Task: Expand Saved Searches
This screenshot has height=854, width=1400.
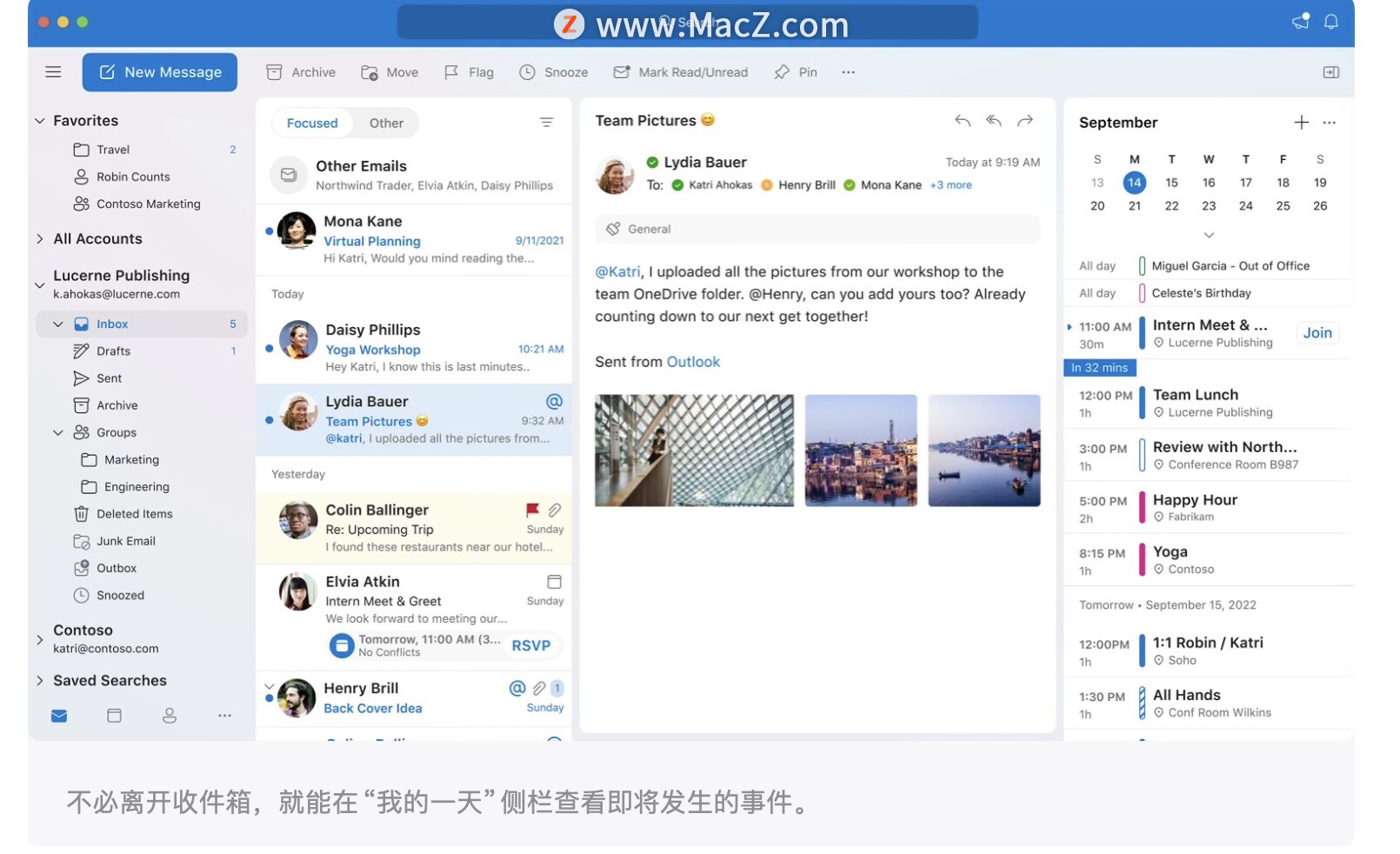Action: [x=39, y=681]
